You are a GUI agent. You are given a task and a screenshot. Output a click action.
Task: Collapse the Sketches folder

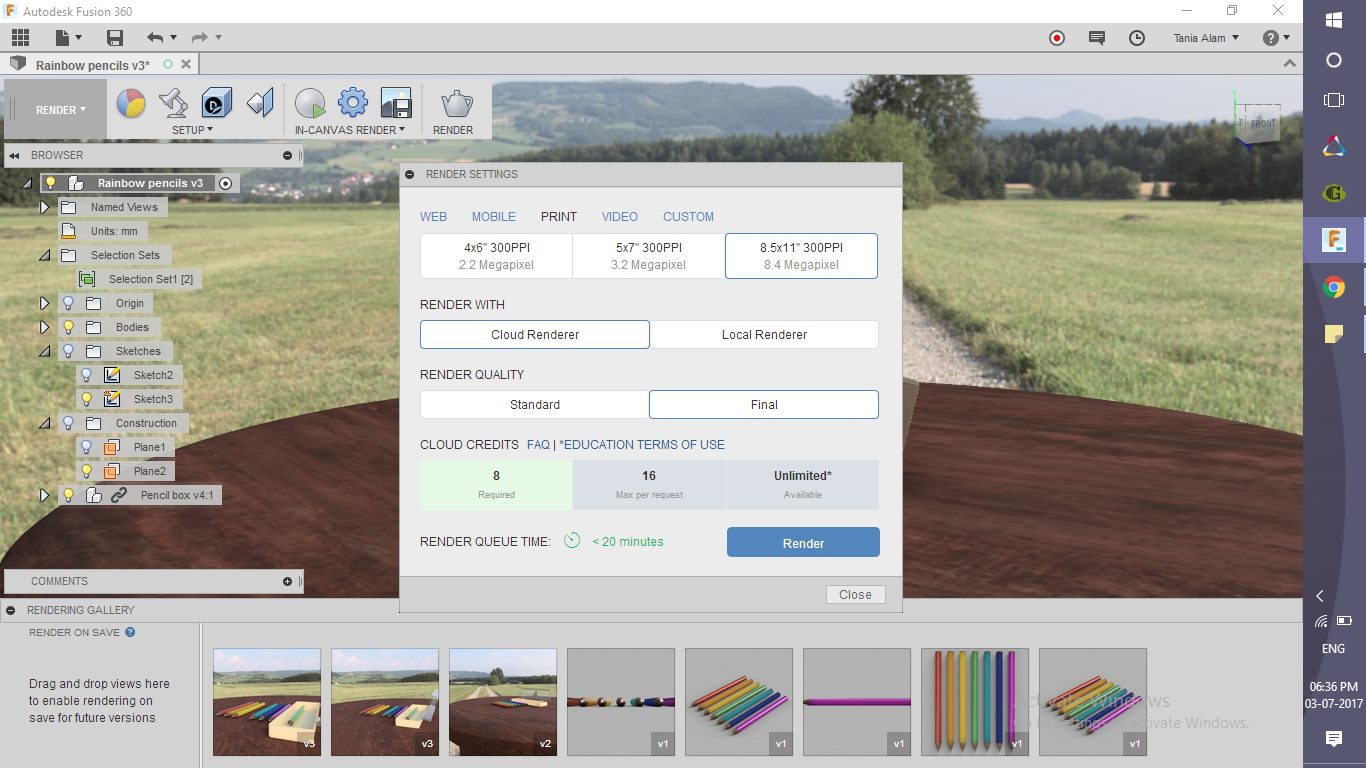(45, 351)
